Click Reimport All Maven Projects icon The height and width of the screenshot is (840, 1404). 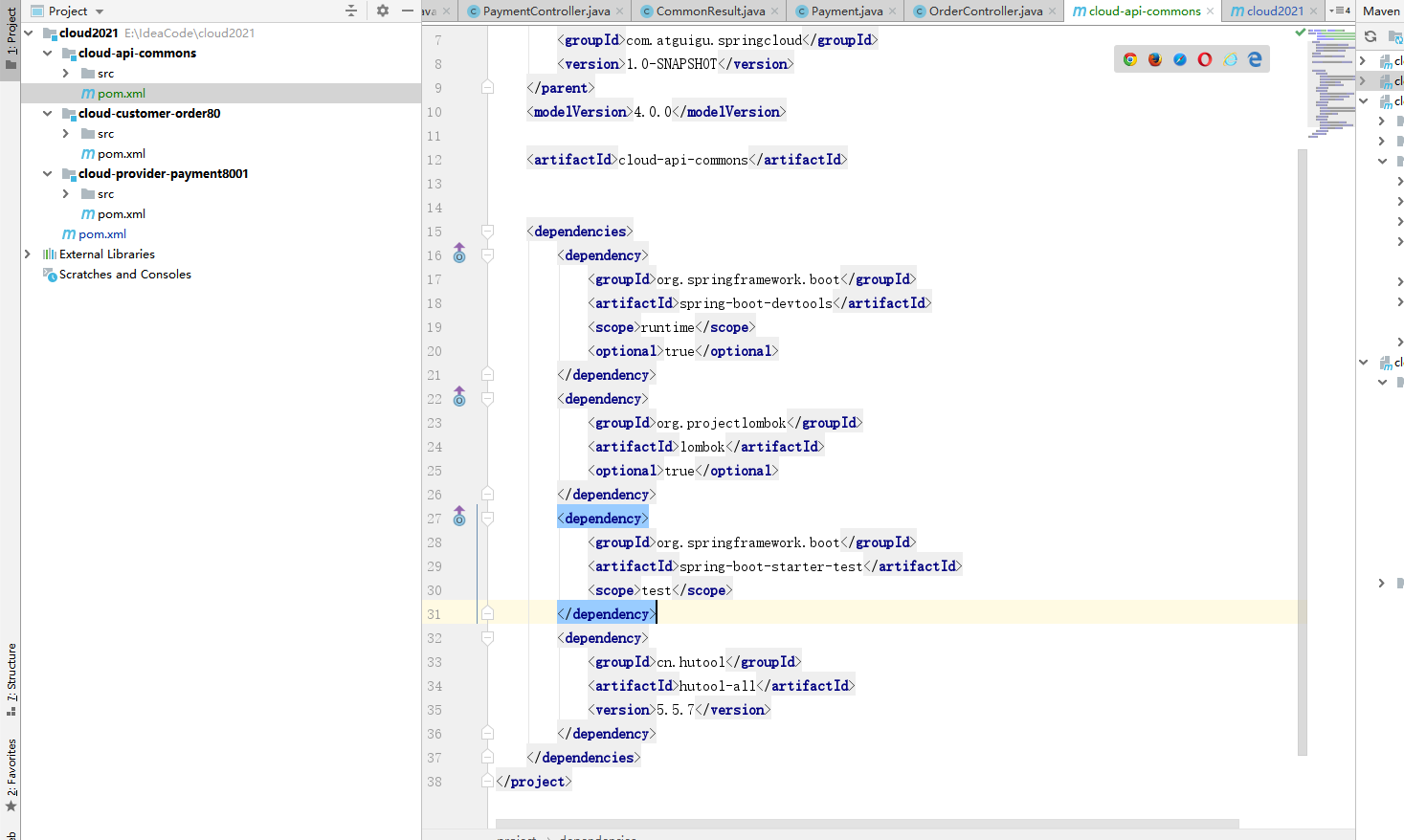point(1371,36)
